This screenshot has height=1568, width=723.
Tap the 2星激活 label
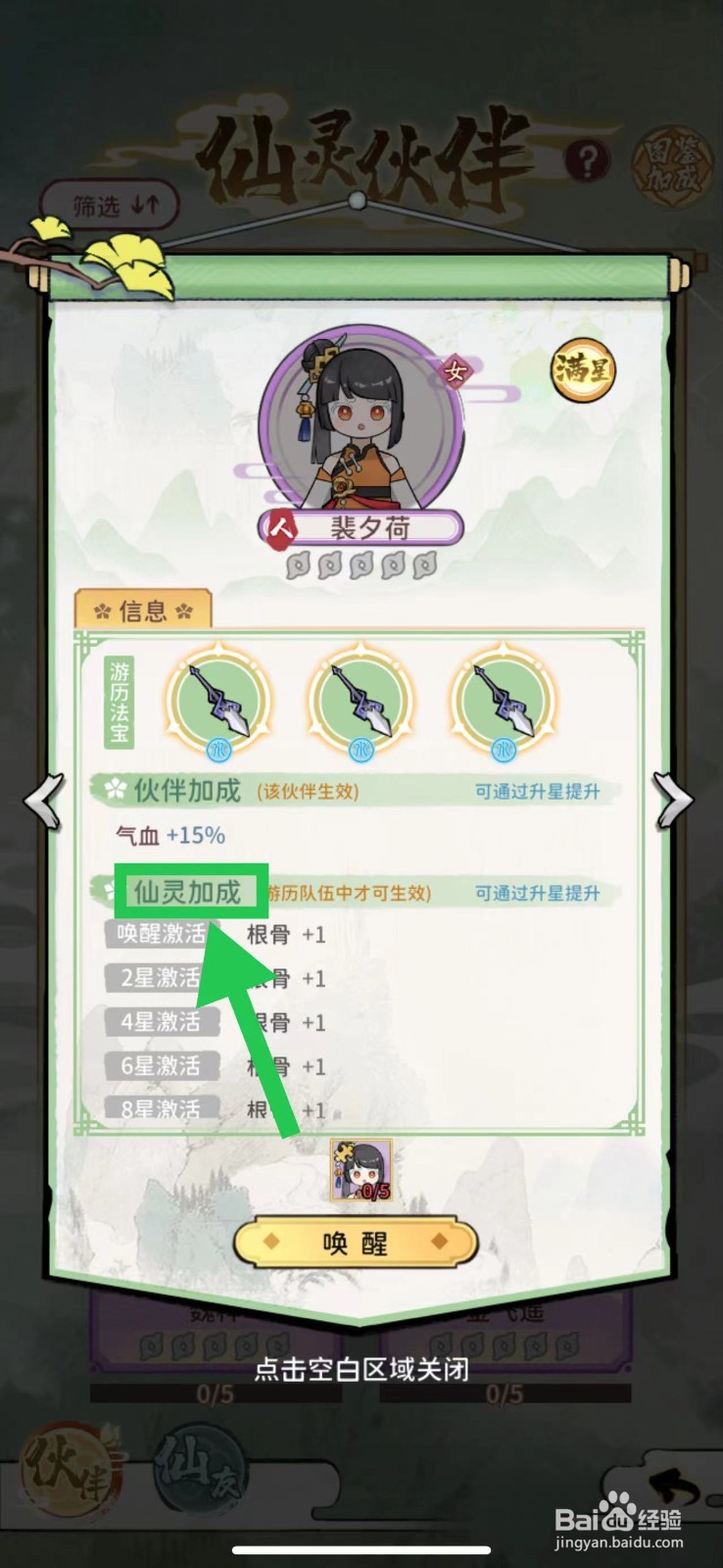pos(162,977)
